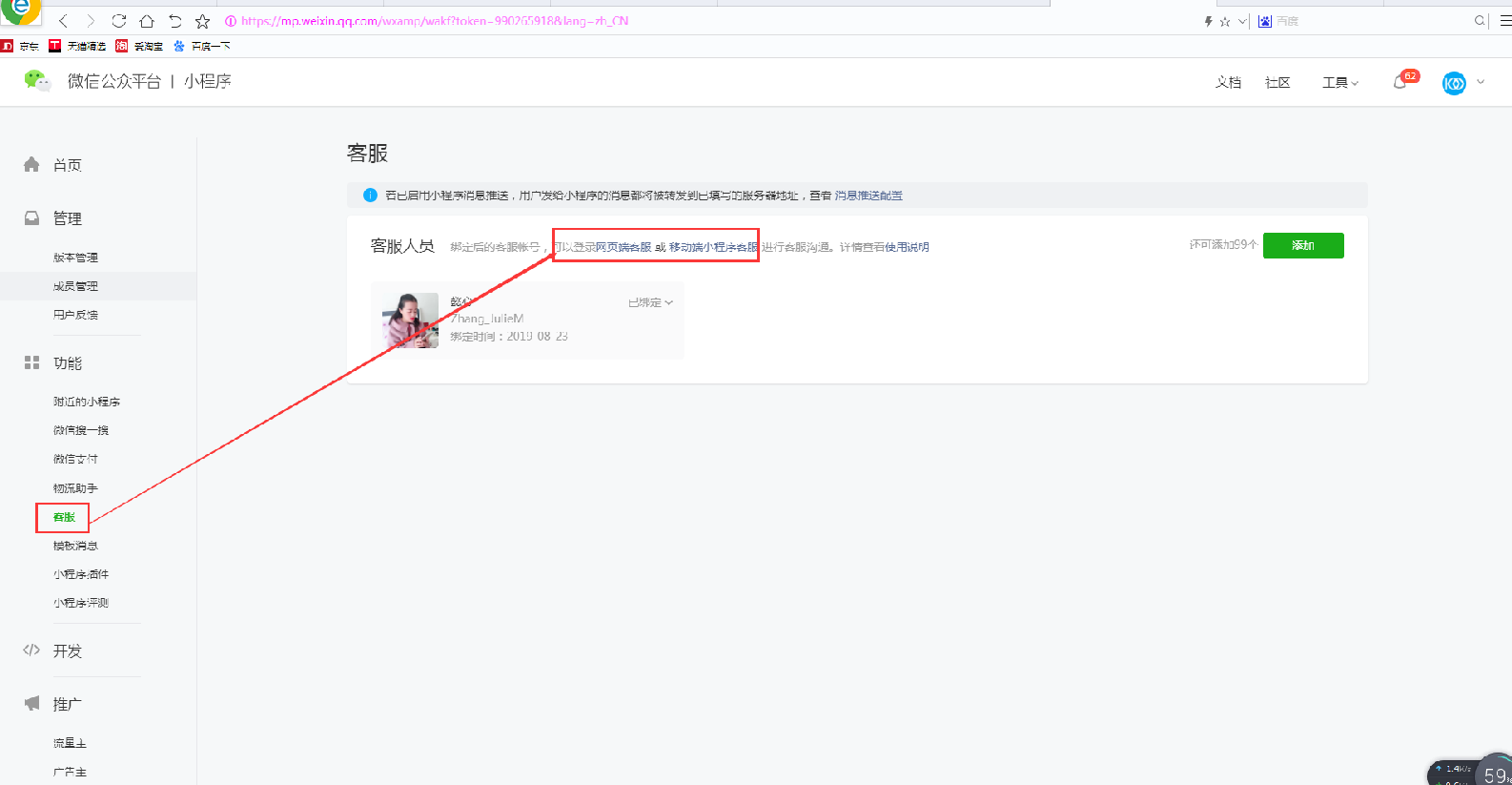Click the green 添加 button
This screenshot has width=1512, height=785.
tap(1303, 245)
